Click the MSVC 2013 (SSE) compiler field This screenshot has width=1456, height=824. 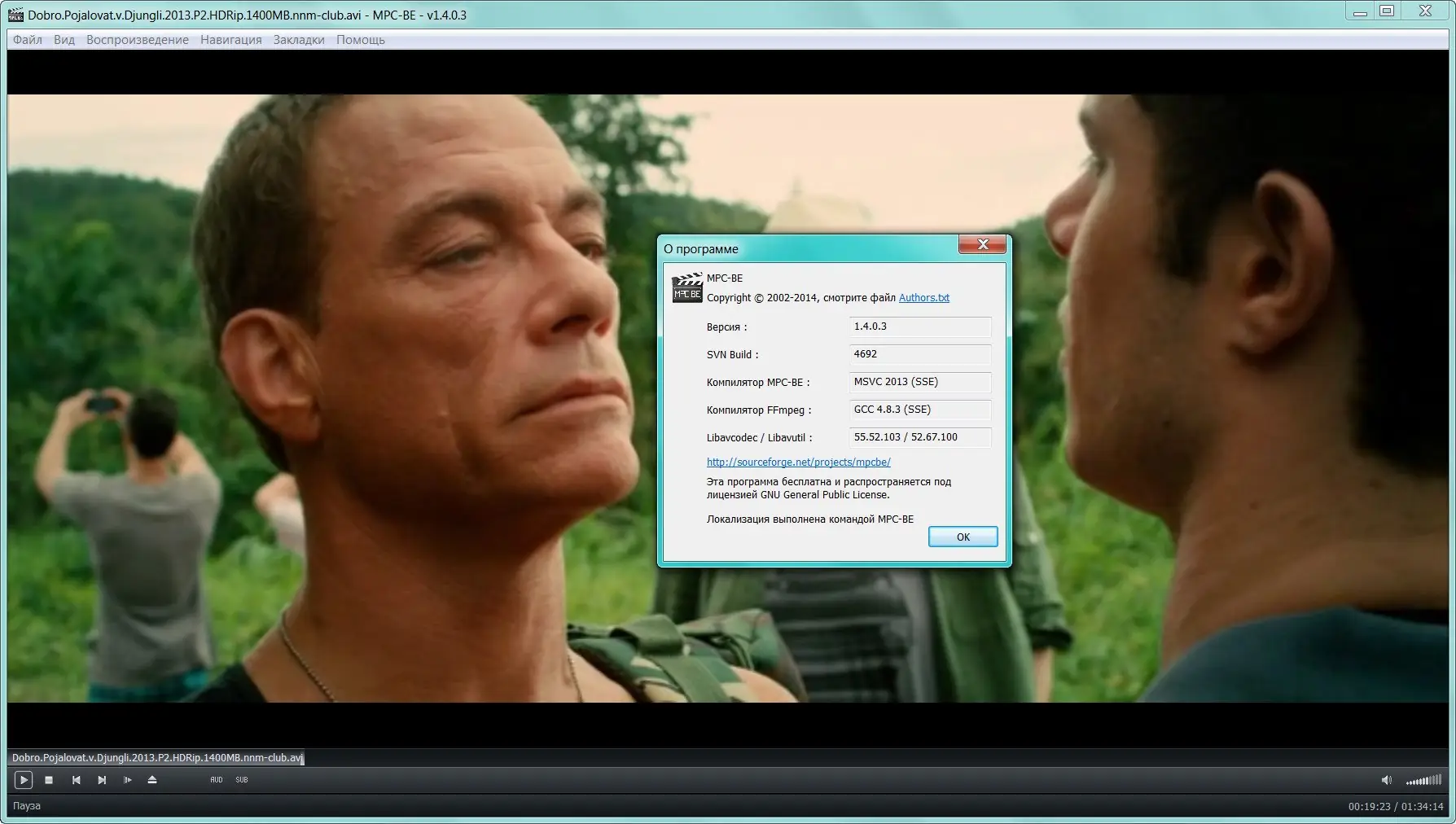920,382
